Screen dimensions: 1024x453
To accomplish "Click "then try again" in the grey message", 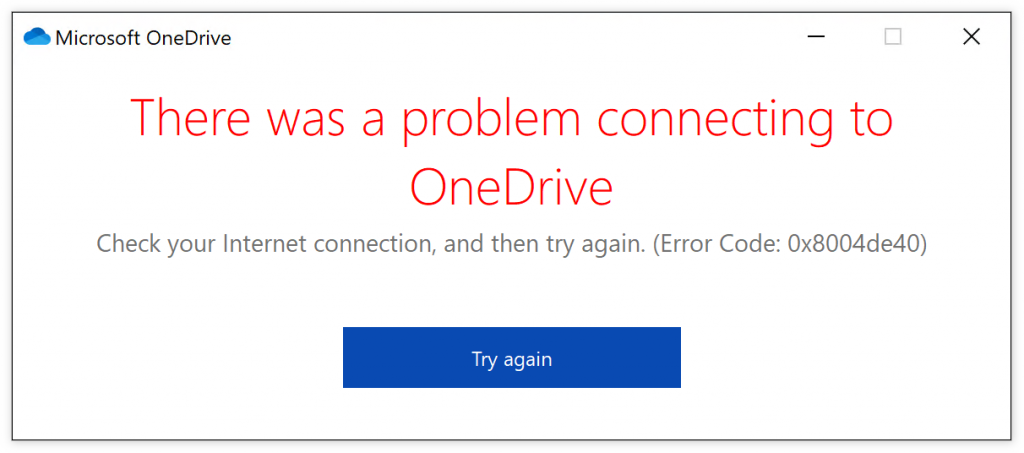I will tap(578, 244).
